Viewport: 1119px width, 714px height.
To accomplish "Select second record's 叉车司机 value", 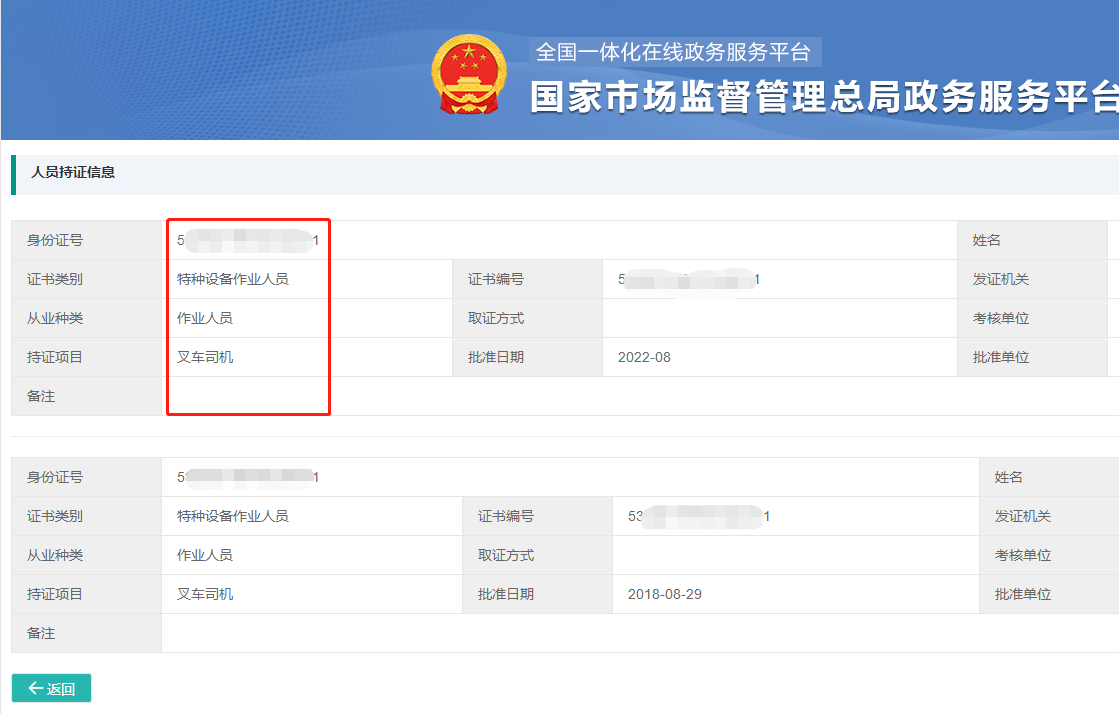I will coord(205,594).
